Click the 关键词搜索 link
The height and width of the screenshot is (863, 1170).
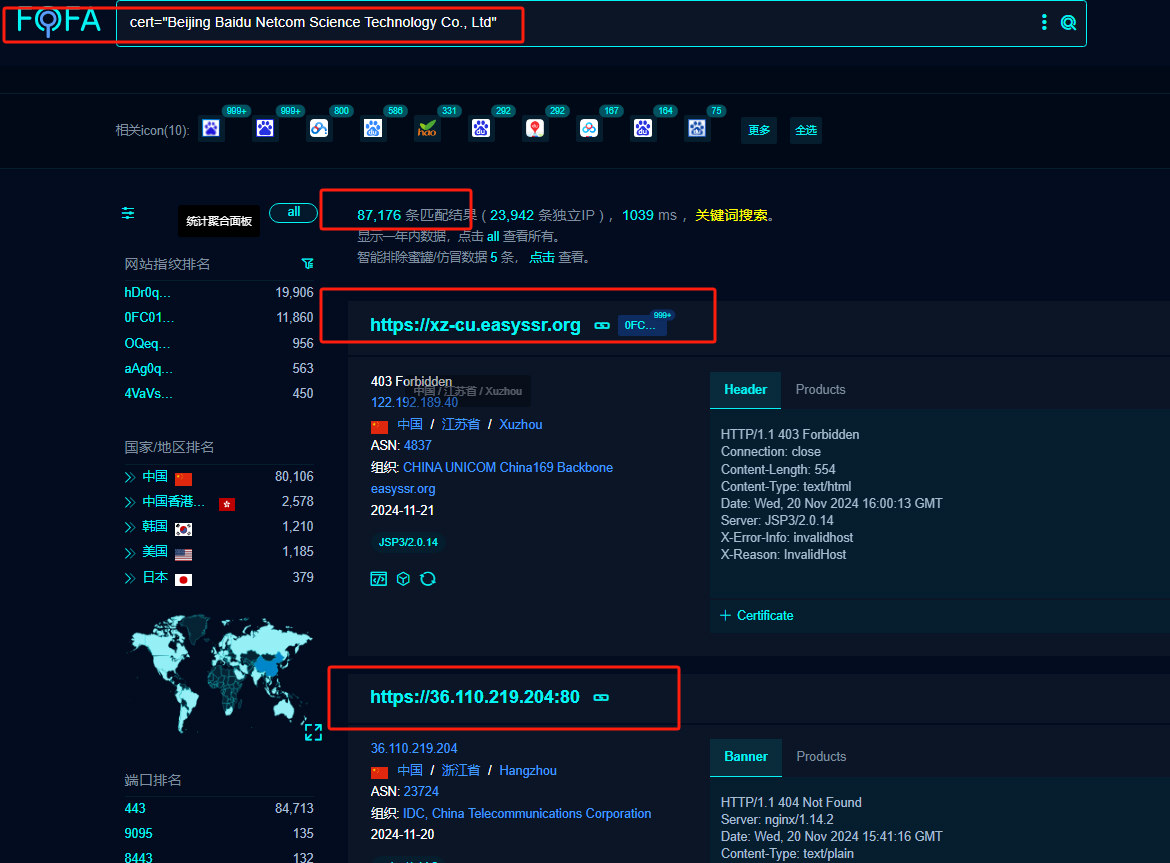(731, 215)
